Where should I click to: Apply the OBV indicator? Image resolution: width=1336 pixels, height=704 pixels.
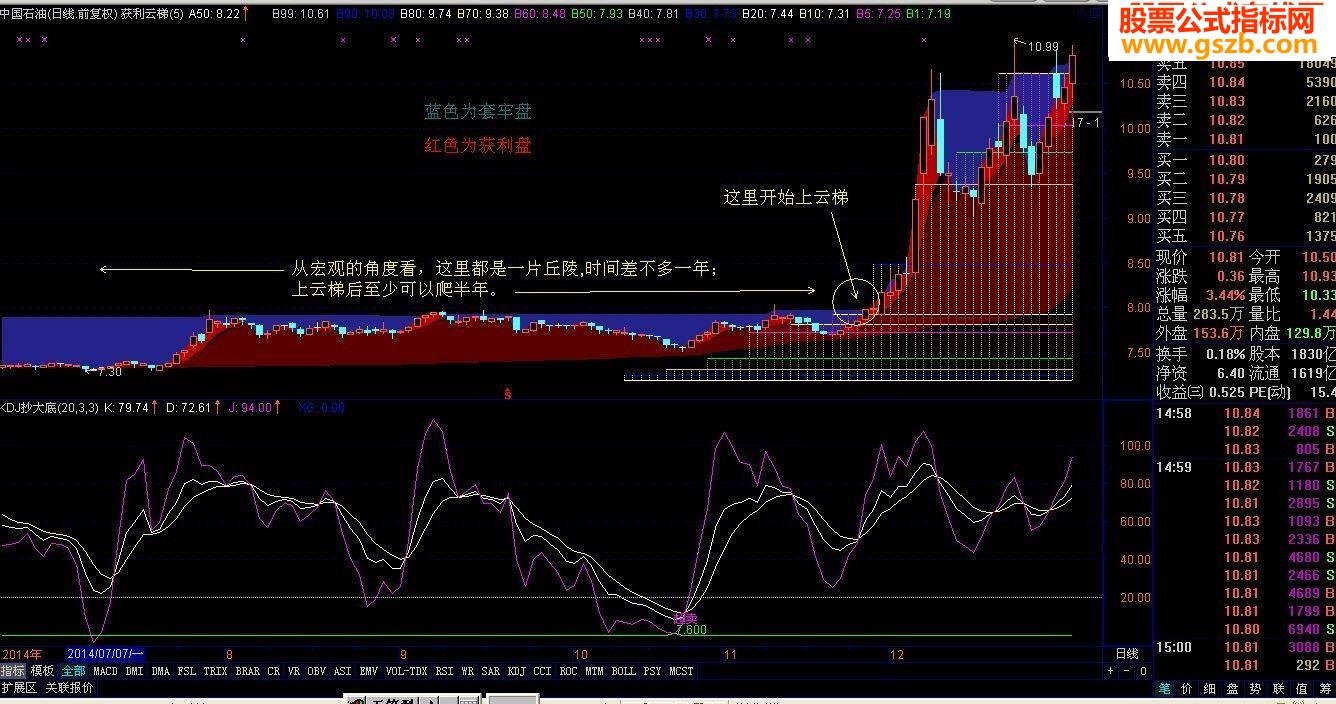point(316,671)
